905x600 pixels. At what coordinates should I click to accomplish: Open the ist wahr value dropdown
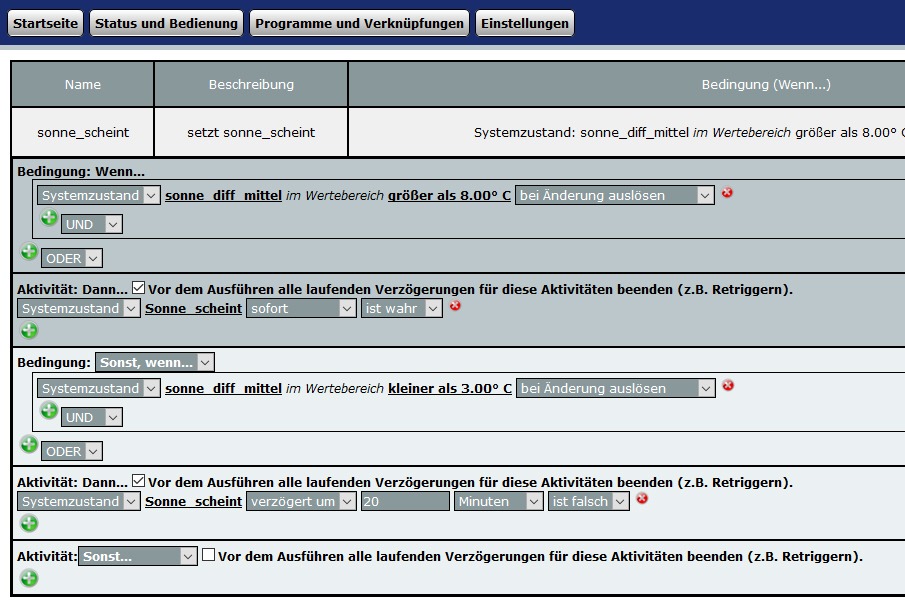point(402,308)
